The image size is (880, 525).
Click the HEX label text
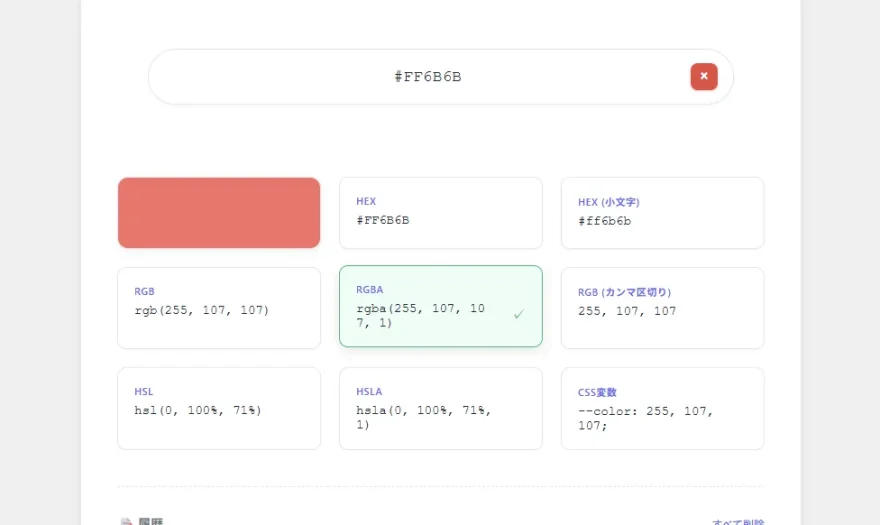tap(366, 201)
